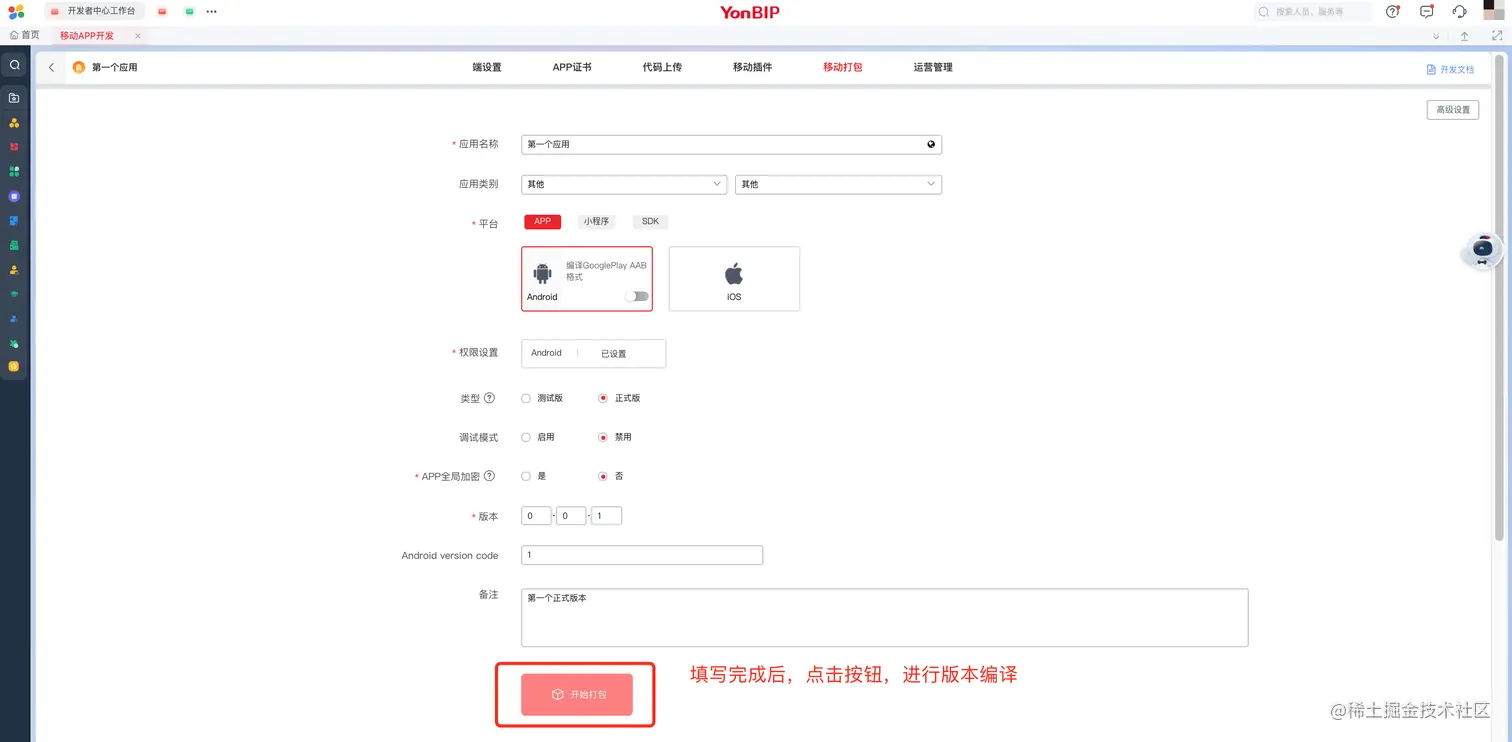Open the sidebar search magnifier icon

coord(14,65)
